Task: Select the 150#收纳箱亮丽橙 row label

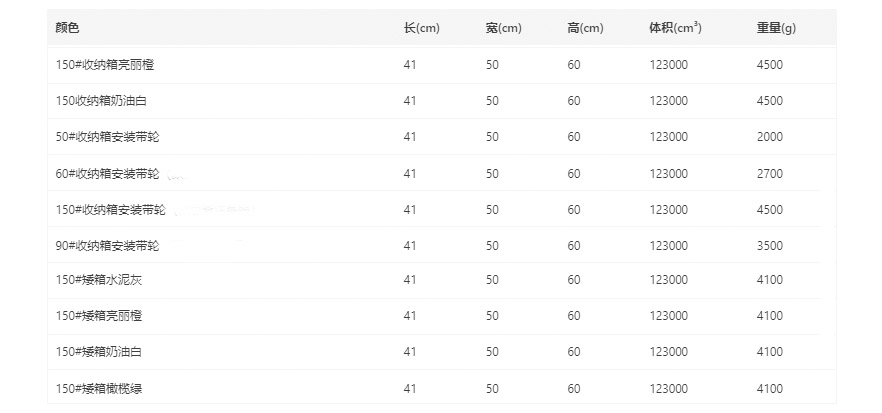Action: click(105, 65)
